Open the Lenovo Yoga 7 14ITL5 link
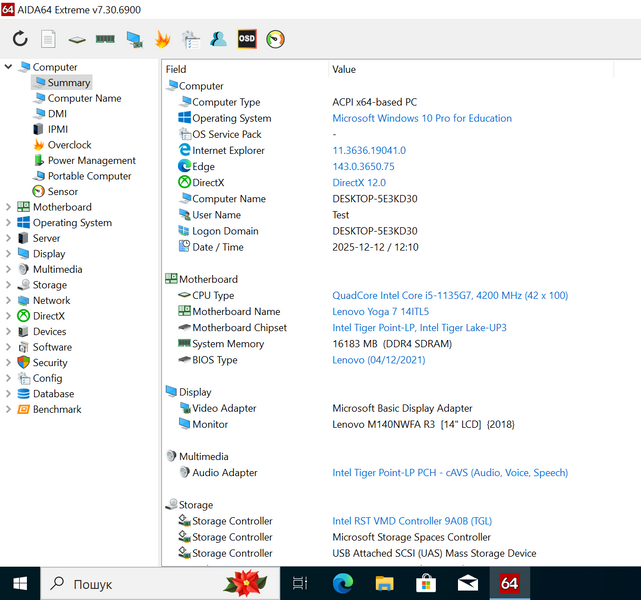 381,311
